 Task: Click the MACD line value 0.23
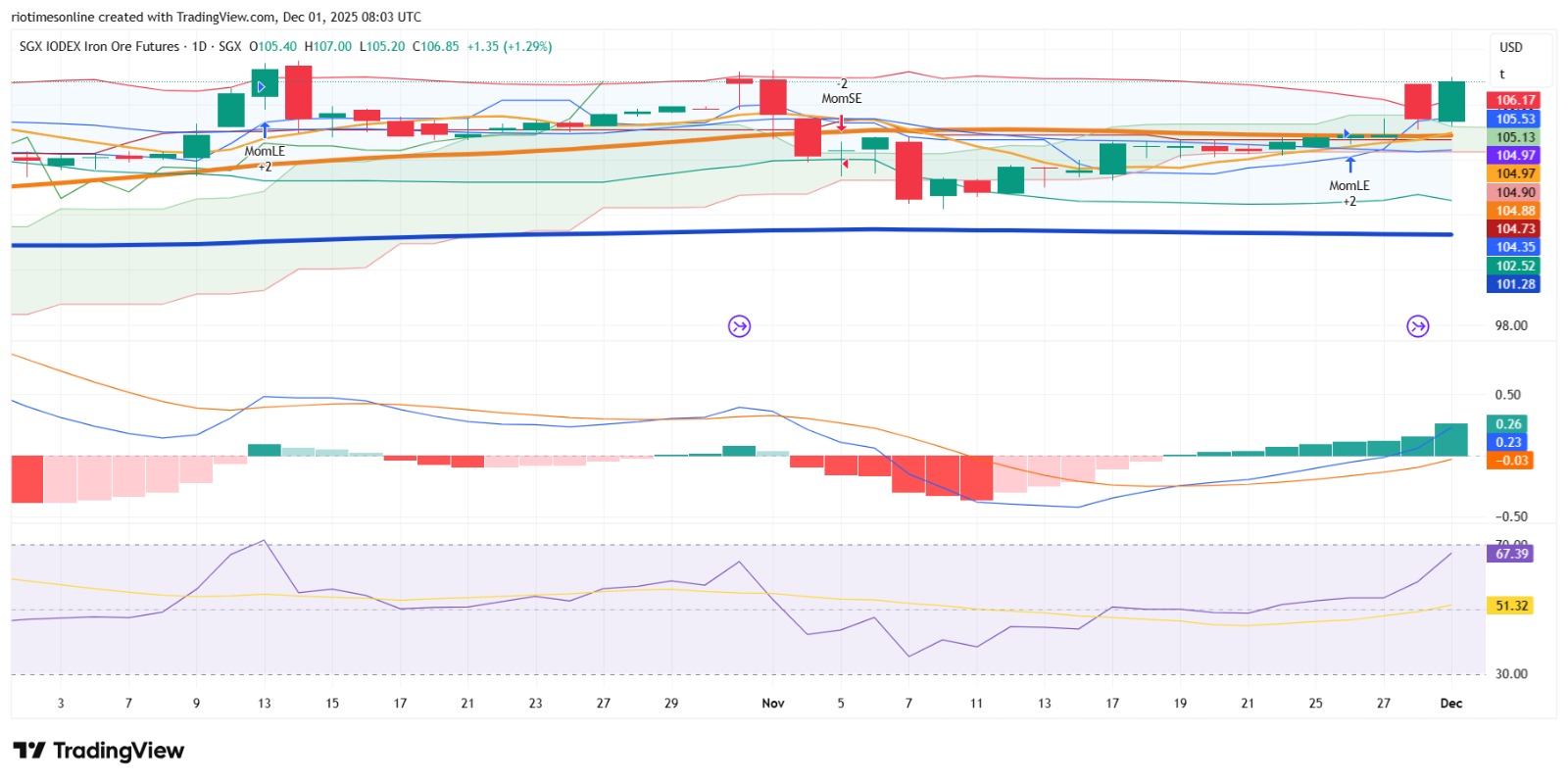[x=1508, y=442]
